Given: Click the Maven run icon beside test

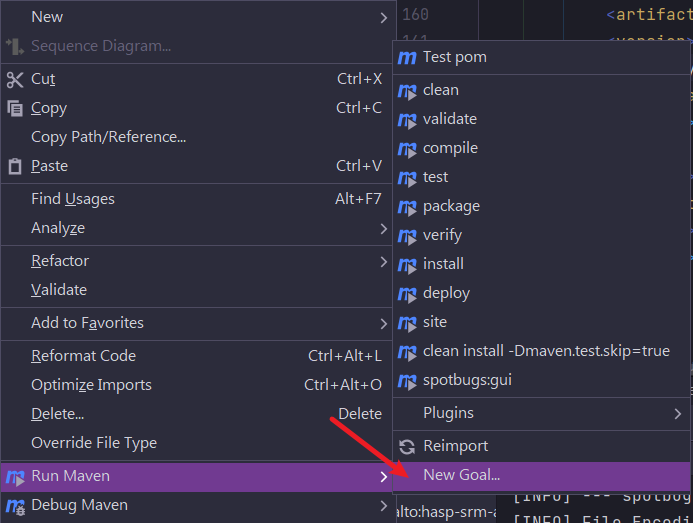Looking at the screenshot, I should click(407, 178).
